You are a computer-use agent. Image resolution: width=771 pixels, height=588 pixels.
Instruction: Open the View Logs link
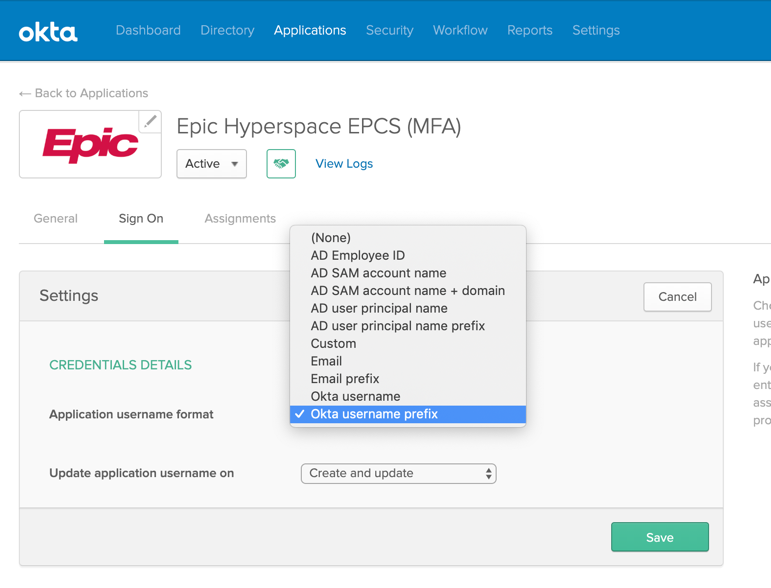[344, 164]
